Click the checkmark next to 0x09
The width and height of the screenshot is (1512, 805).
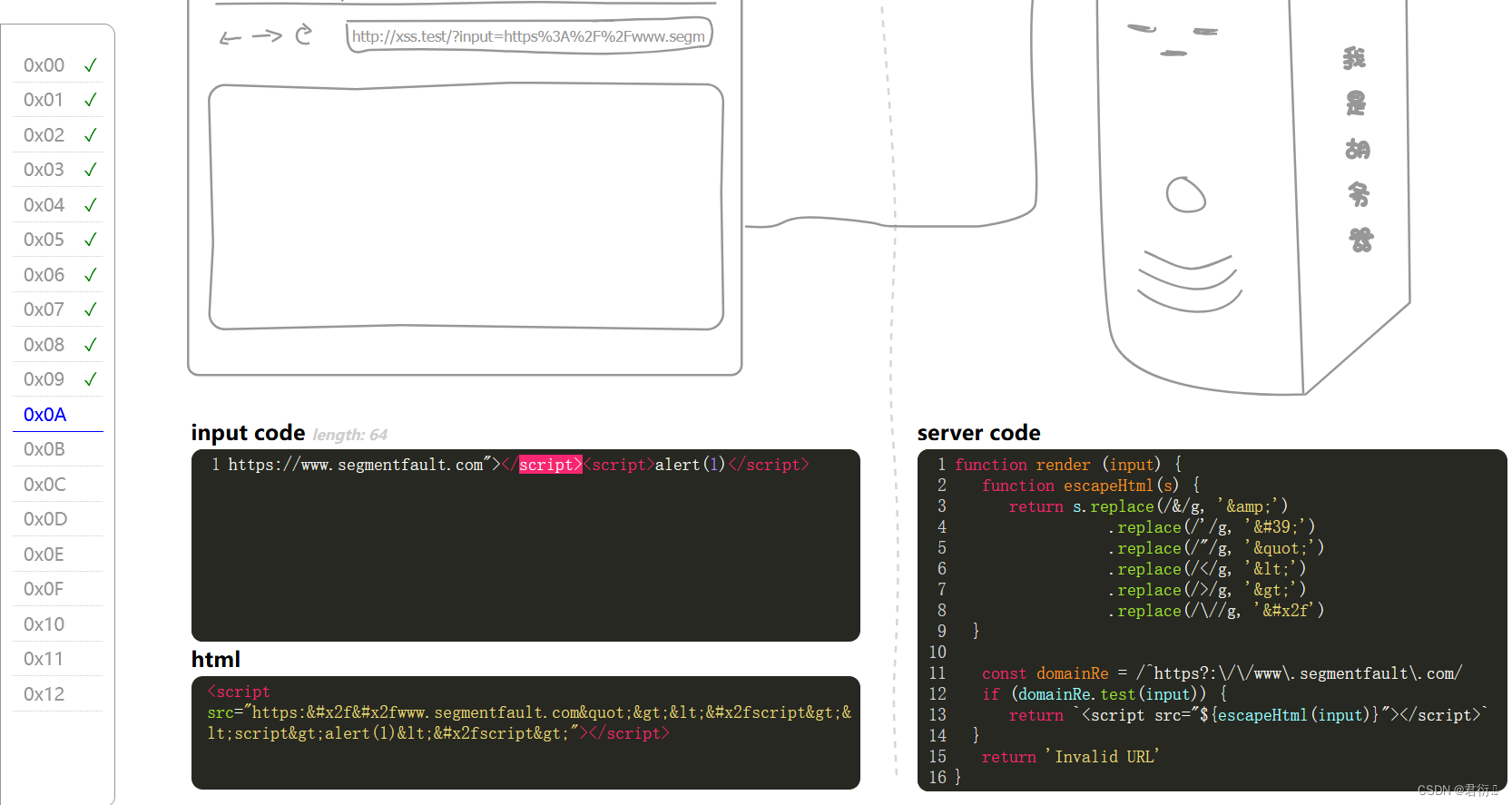coord(90,379)
